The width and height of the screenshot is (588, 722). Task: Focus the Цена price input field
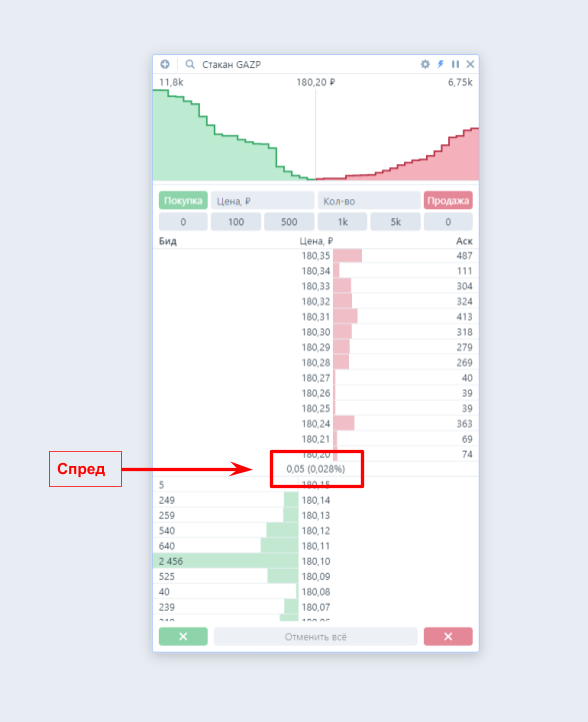pyautogui.click(x=262, y=201)
